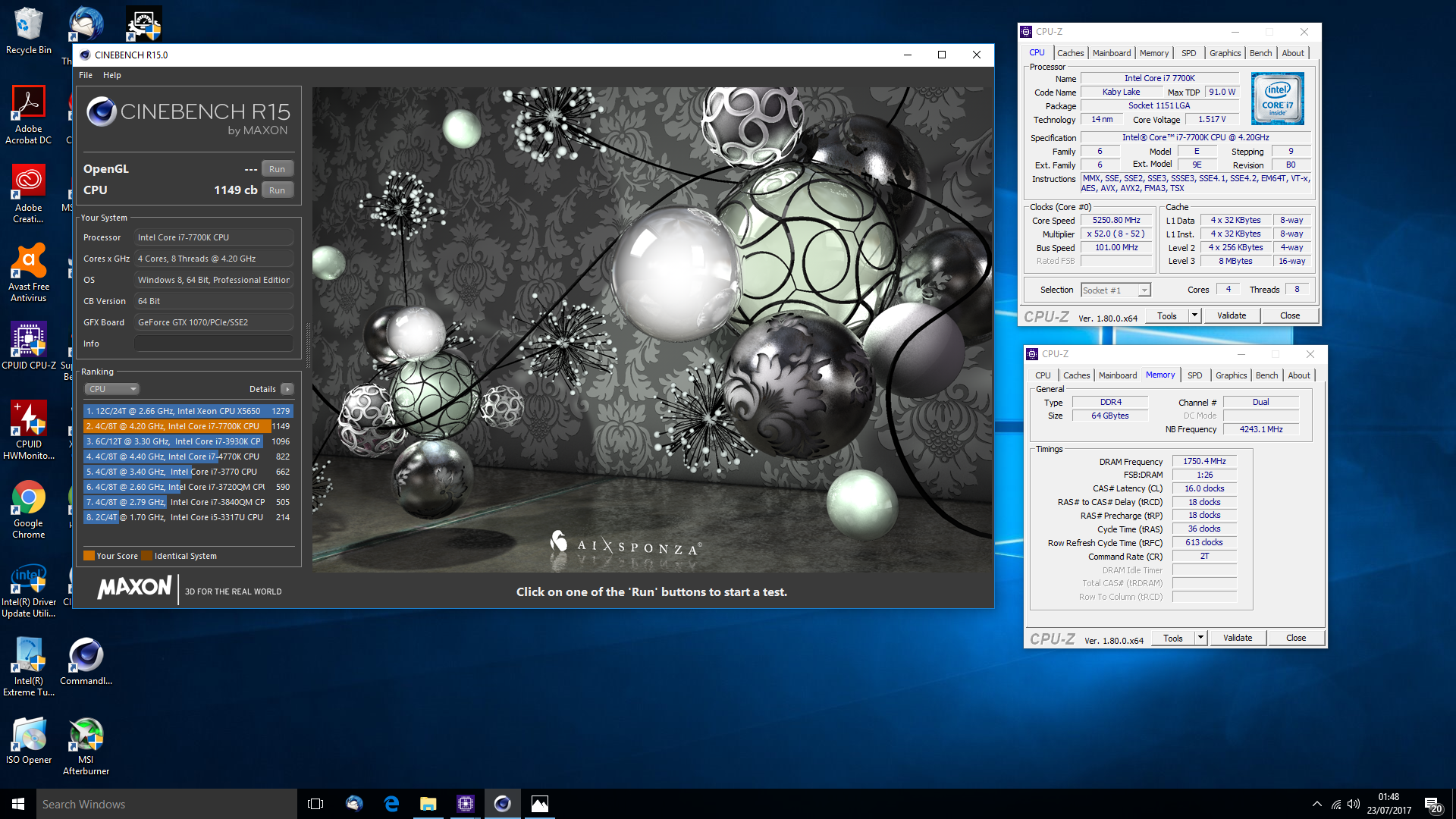This screenshot has height=819, width=1456.
Task: Open the Recycle Bin desktop icon
Action: (28, 31)
